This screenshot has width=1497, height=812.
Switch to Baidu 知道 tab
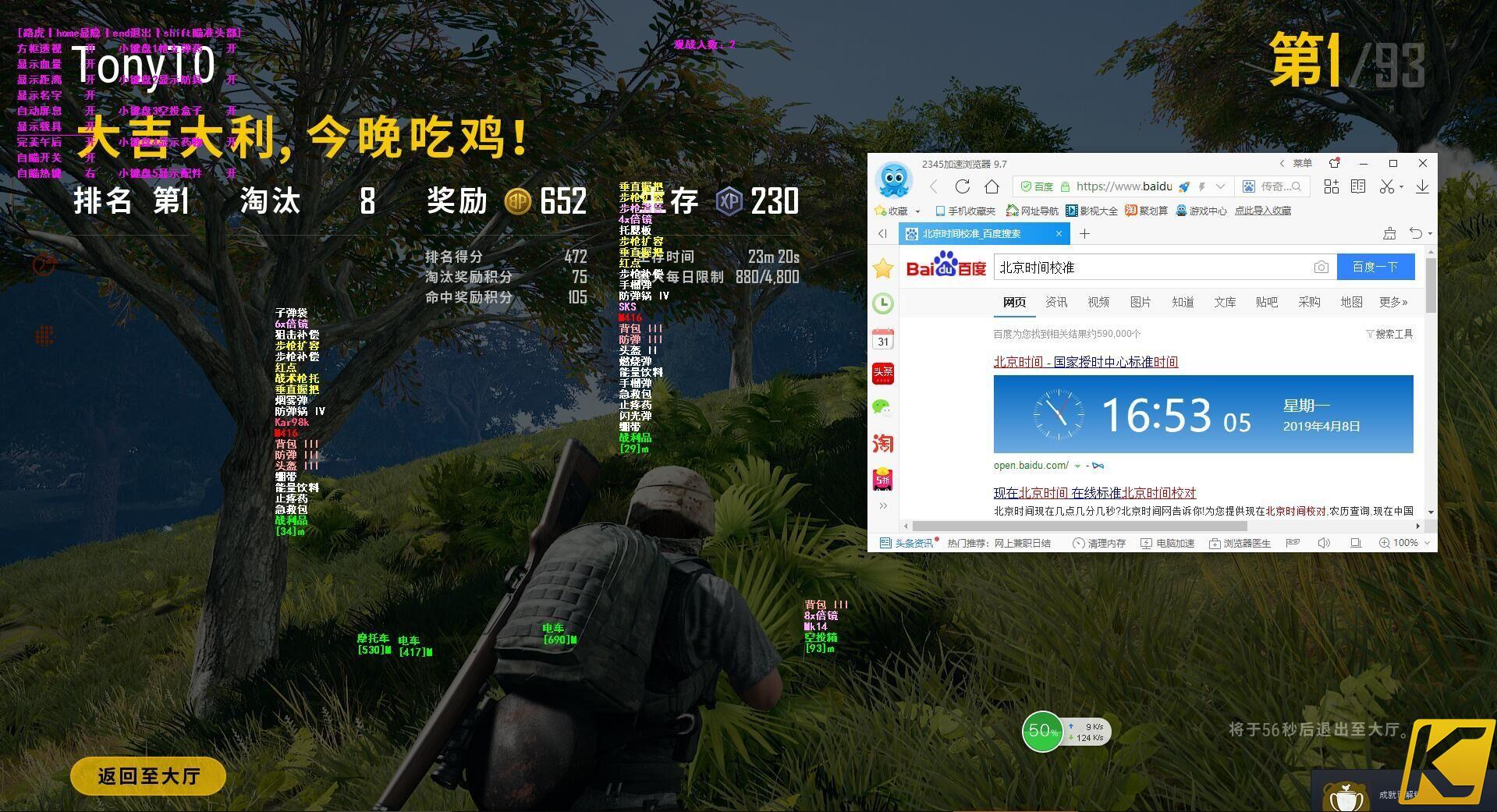[1183, 302]
